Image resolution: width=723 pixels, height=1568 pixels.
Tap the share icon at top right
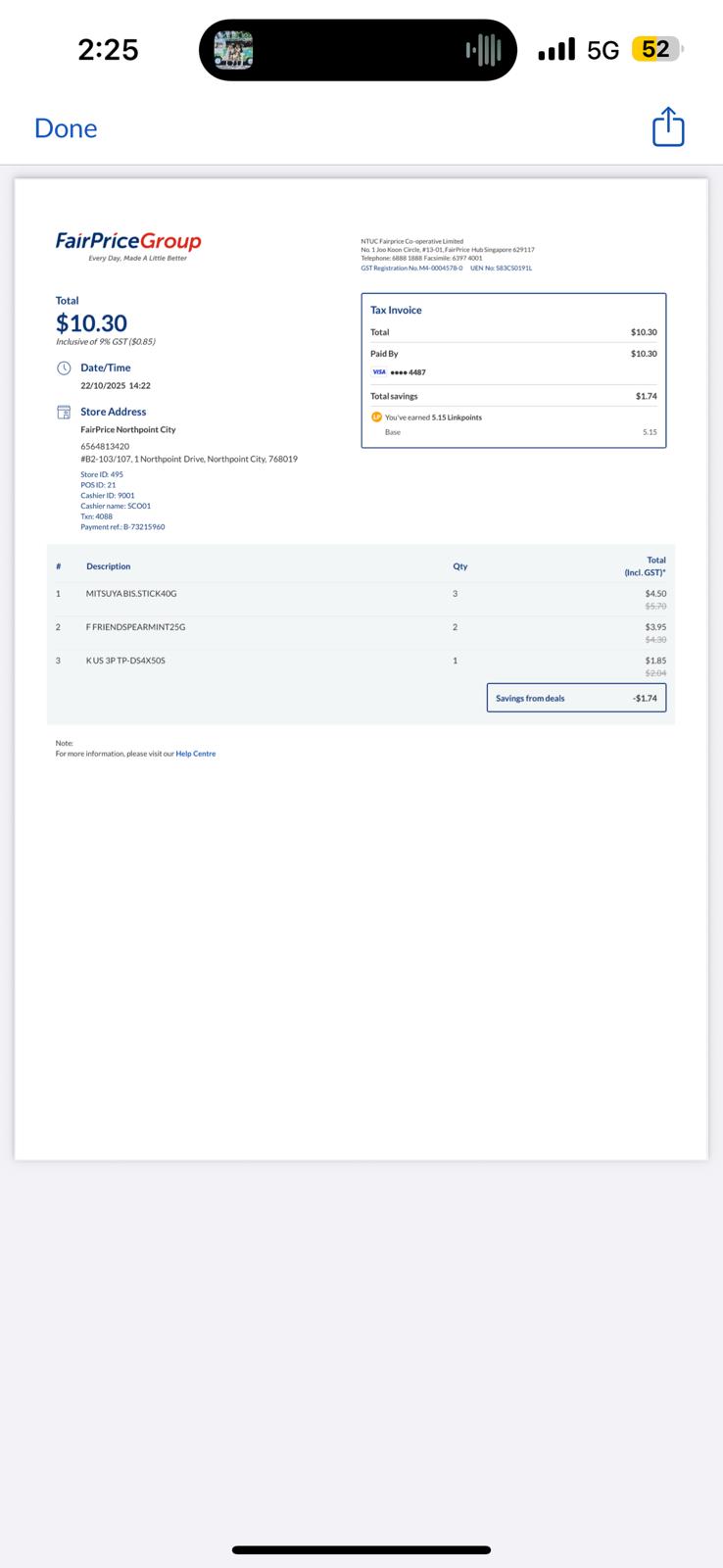click(668, 127)
